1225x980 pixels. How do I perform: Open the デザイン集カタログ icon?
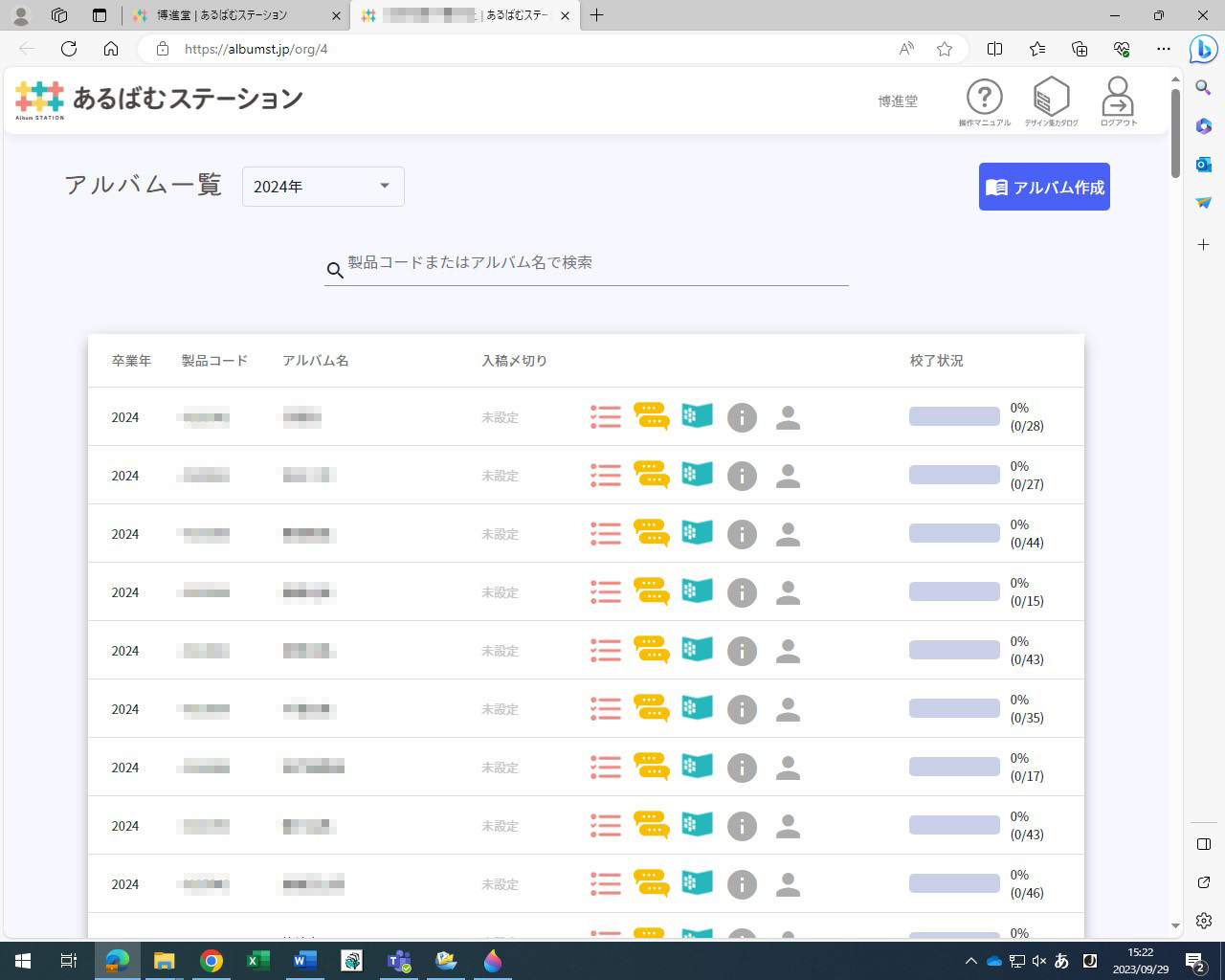point(1052,96)
